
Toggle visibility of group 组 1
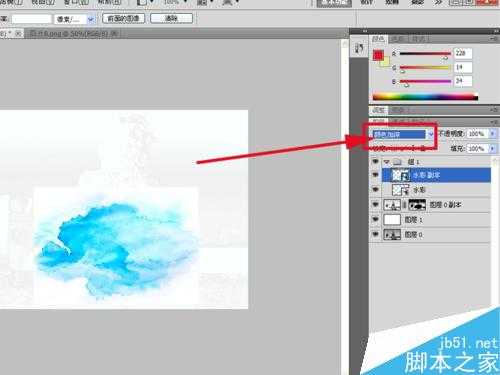(375, 162)
